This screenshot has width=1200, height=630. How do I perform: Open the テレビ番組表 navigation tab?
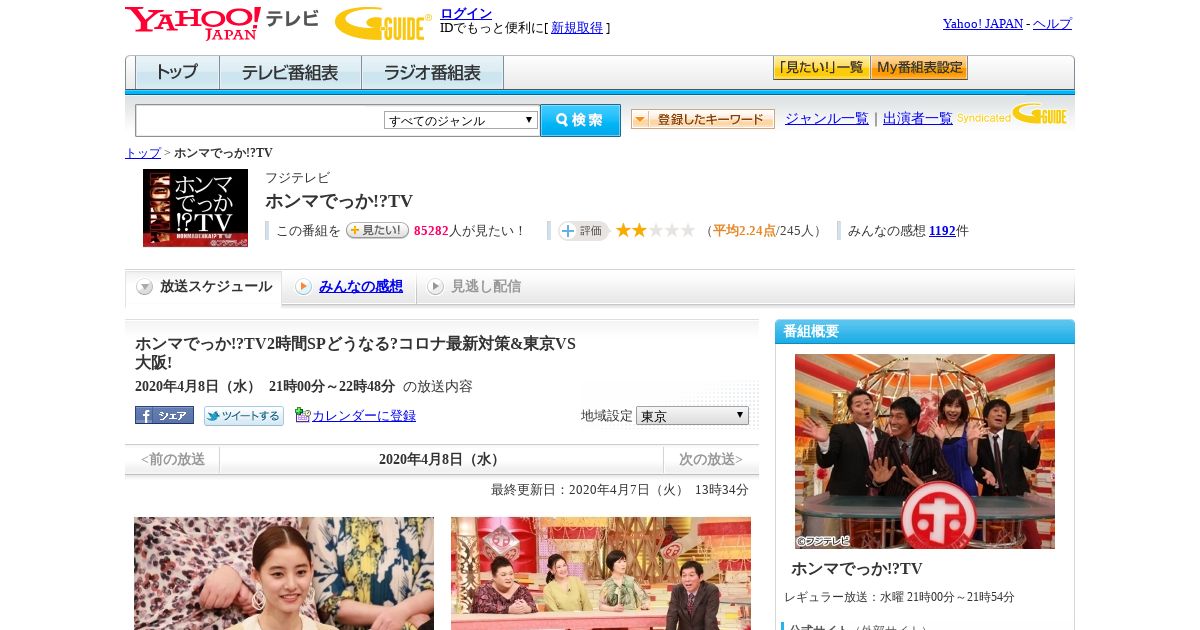290,73
